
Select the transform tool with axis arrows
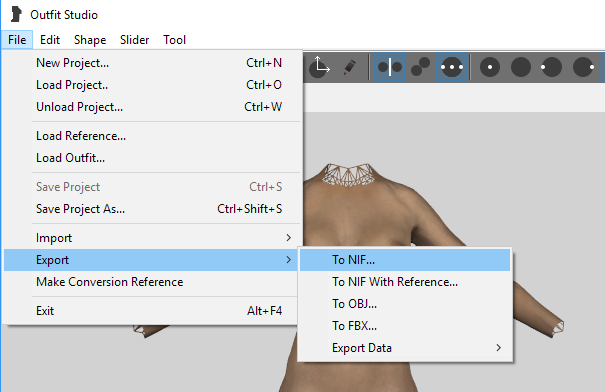click(320, 67)
